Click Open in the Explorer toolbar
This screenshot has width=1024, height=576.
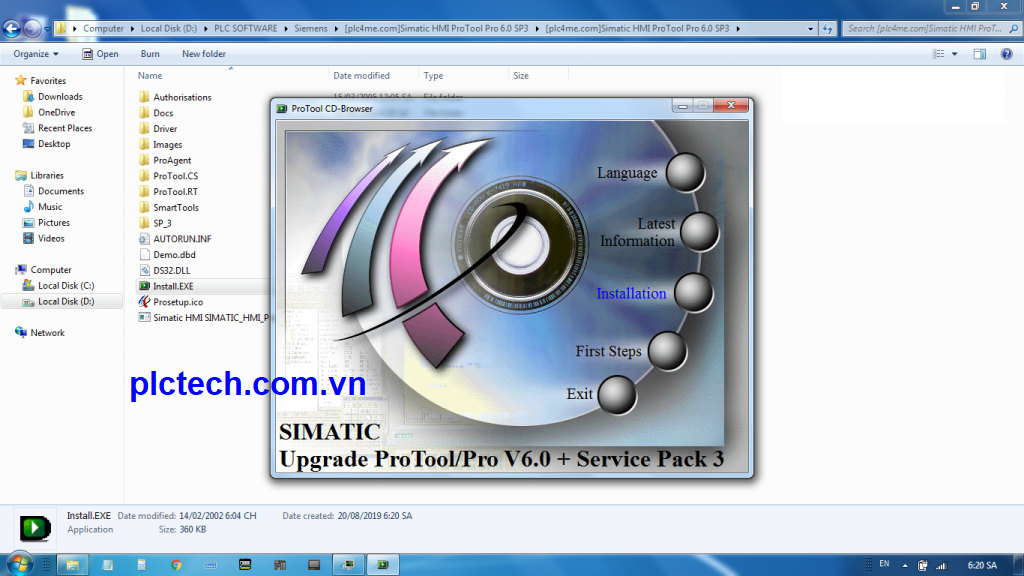(101, 54)
